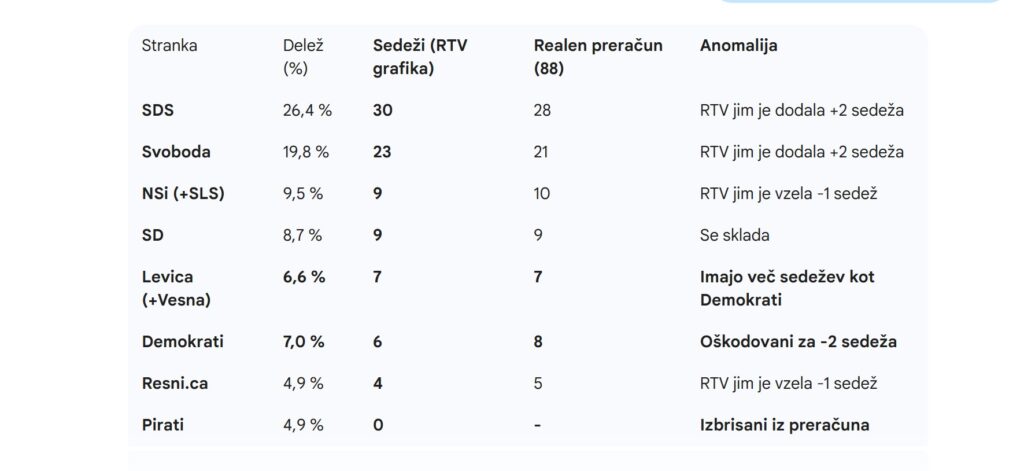Click the NSi (+SLS) row label
The width and height of the screenshot is (1024, 471).
184,193
